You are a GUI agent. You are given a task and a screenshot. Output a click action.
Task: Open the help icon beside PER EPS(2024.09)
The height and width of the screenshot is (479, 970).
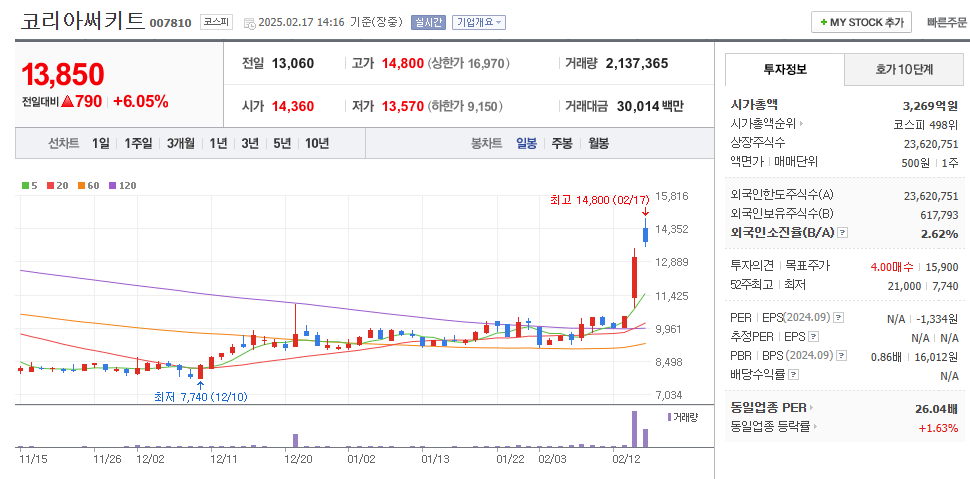pyautogui.click(x=838, y=318)
